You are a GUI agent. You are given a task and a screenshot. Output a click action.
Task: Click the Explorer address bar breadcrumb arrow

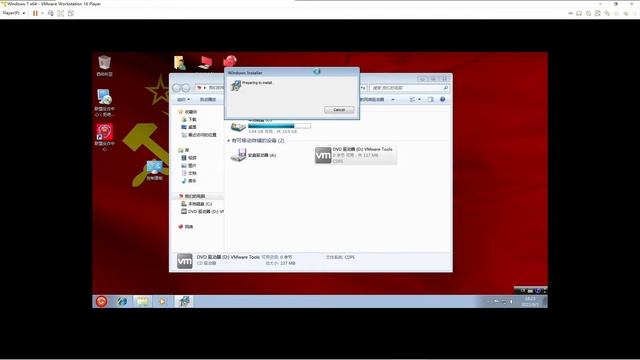pyautogui.click(x=204, y=88)
